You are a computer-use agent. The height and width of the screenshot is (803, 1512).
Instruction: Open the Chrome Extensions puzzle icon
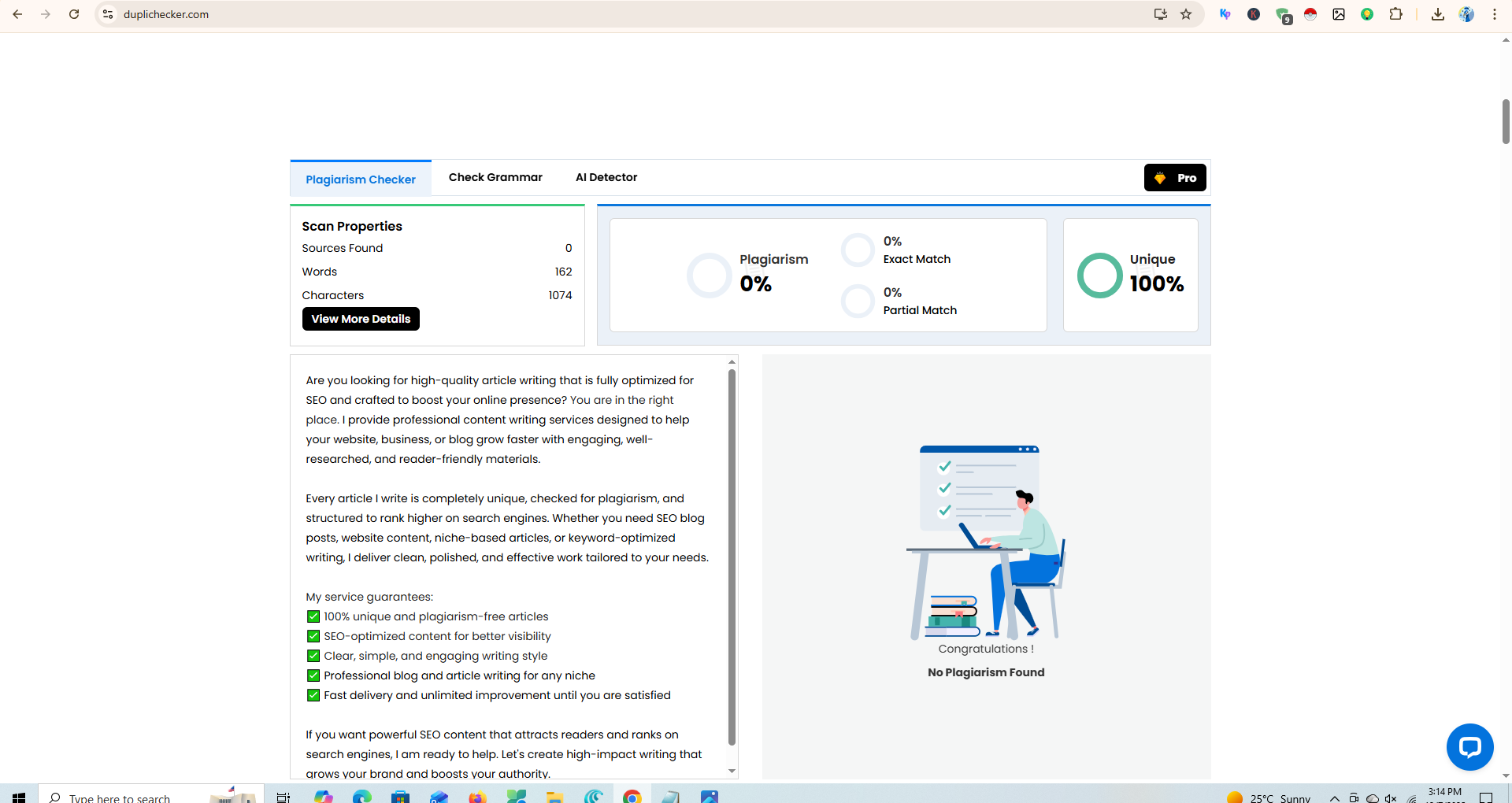[x=1395, y=14]
